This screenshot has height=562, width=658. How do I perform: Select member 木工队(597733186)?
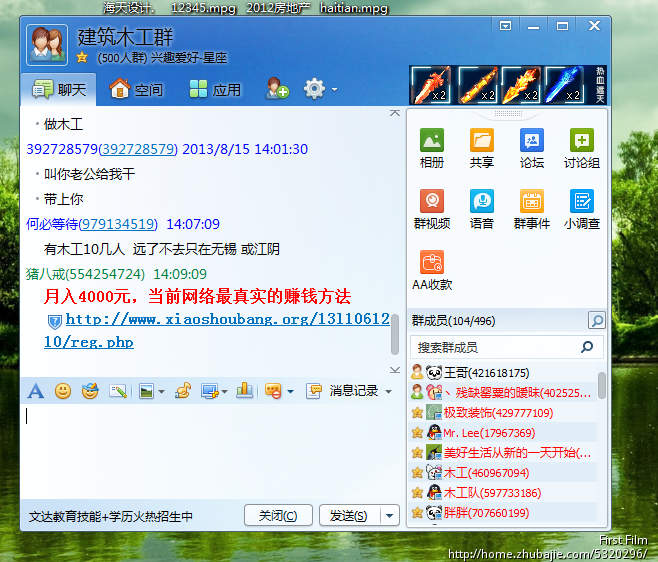[503, 492]
